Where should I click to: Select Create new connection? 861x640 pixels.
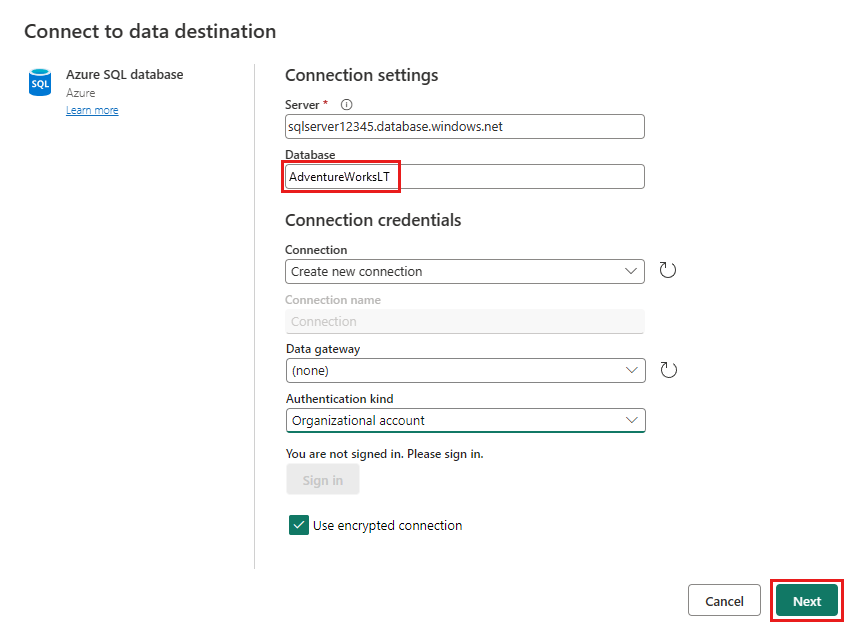tap(465, 270)
